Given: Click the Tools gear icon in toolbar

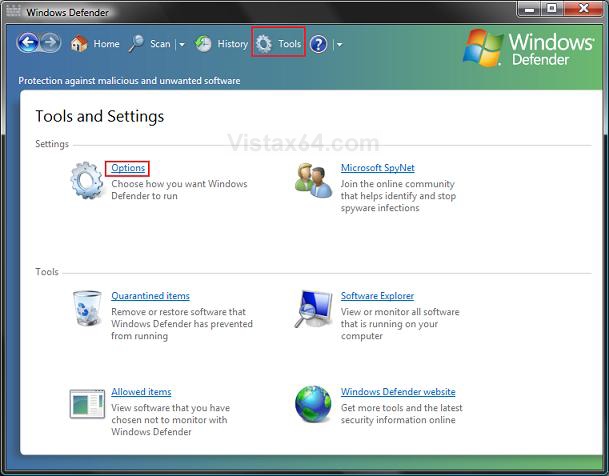Looking at the screenshot, I should coord(264,44).
